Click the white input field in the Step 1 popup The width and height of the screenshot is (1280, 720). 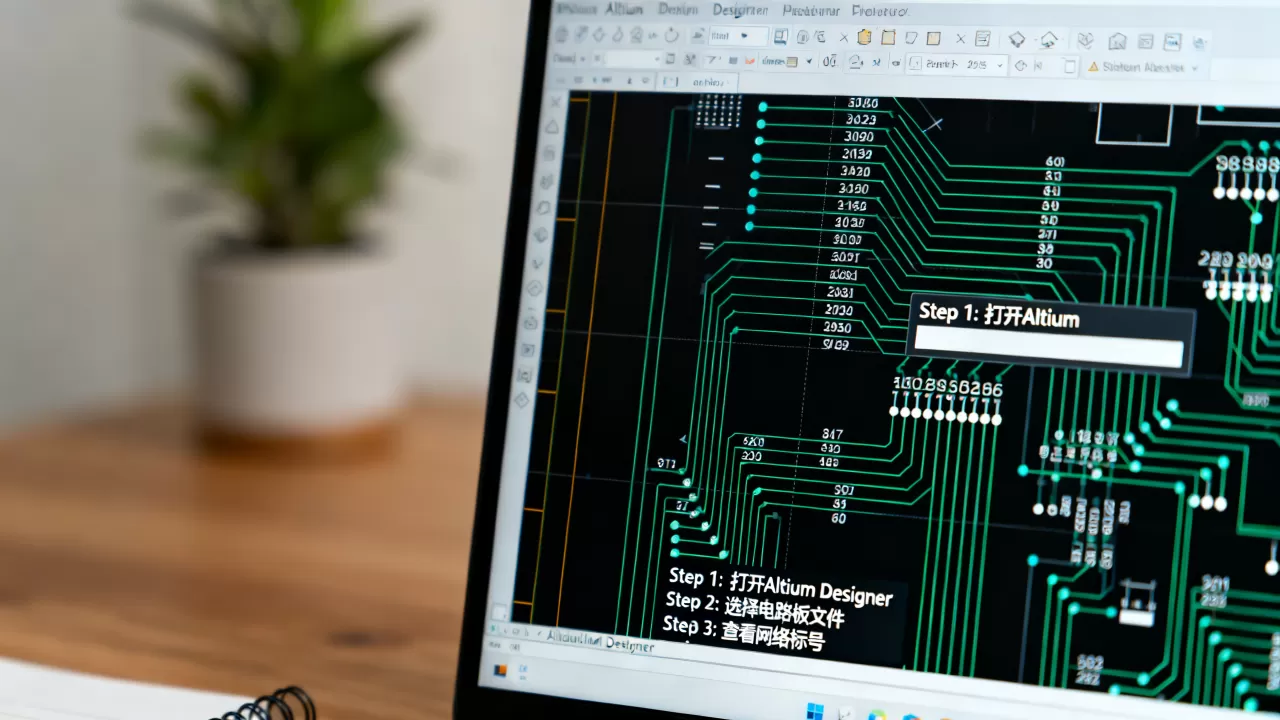coord(1049,346)
